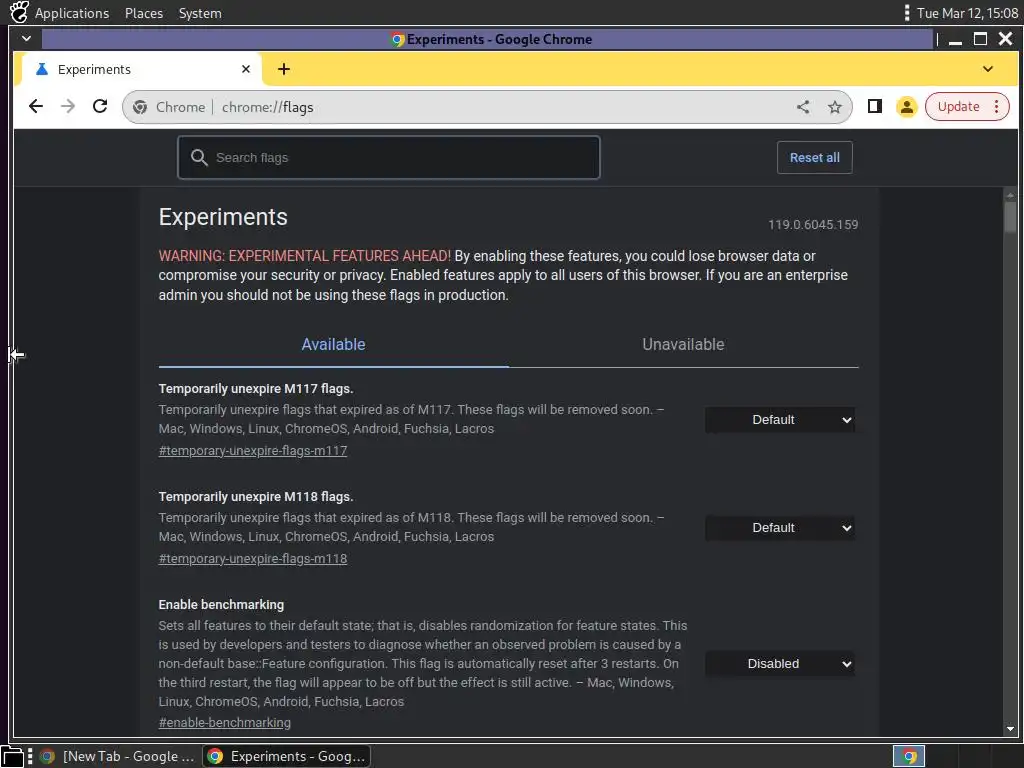
Task: Open the System menu
Action: tap(200, 13)
